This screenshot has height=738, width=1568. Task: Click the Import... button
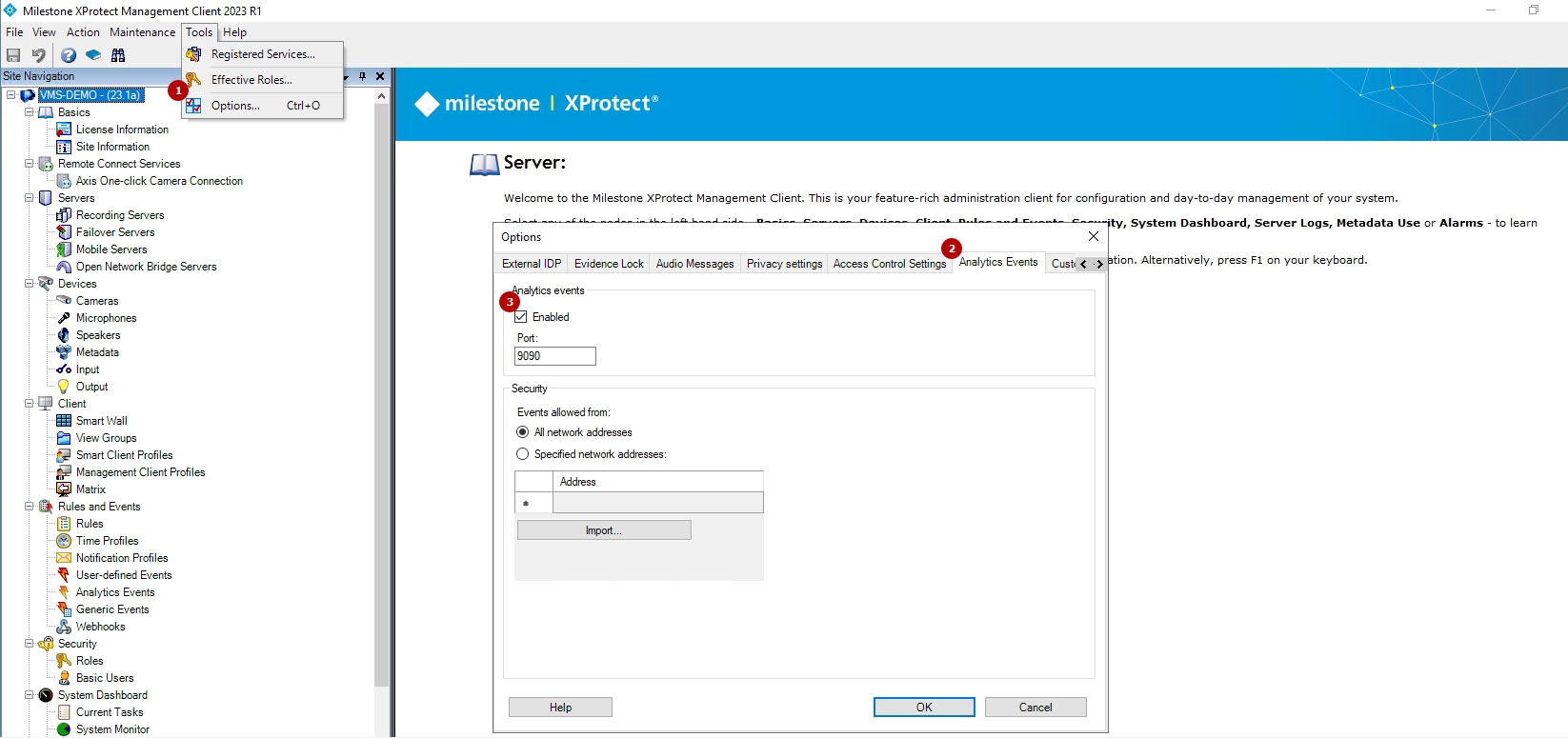604,530
